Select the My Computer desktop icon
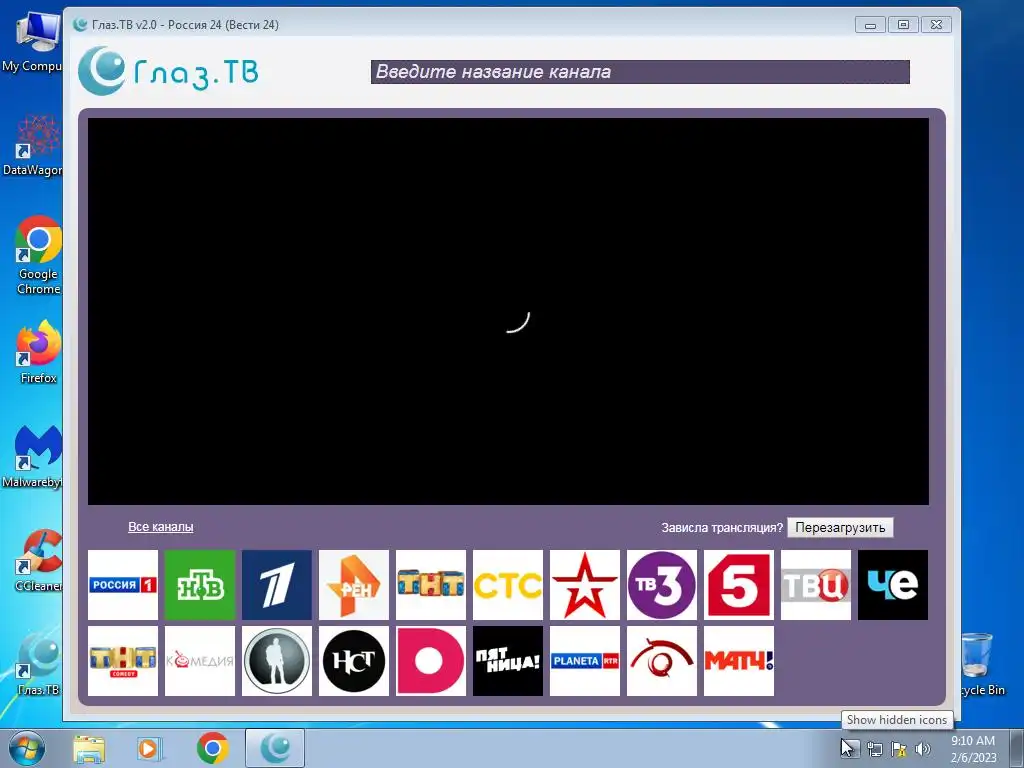 pos(33,41)
